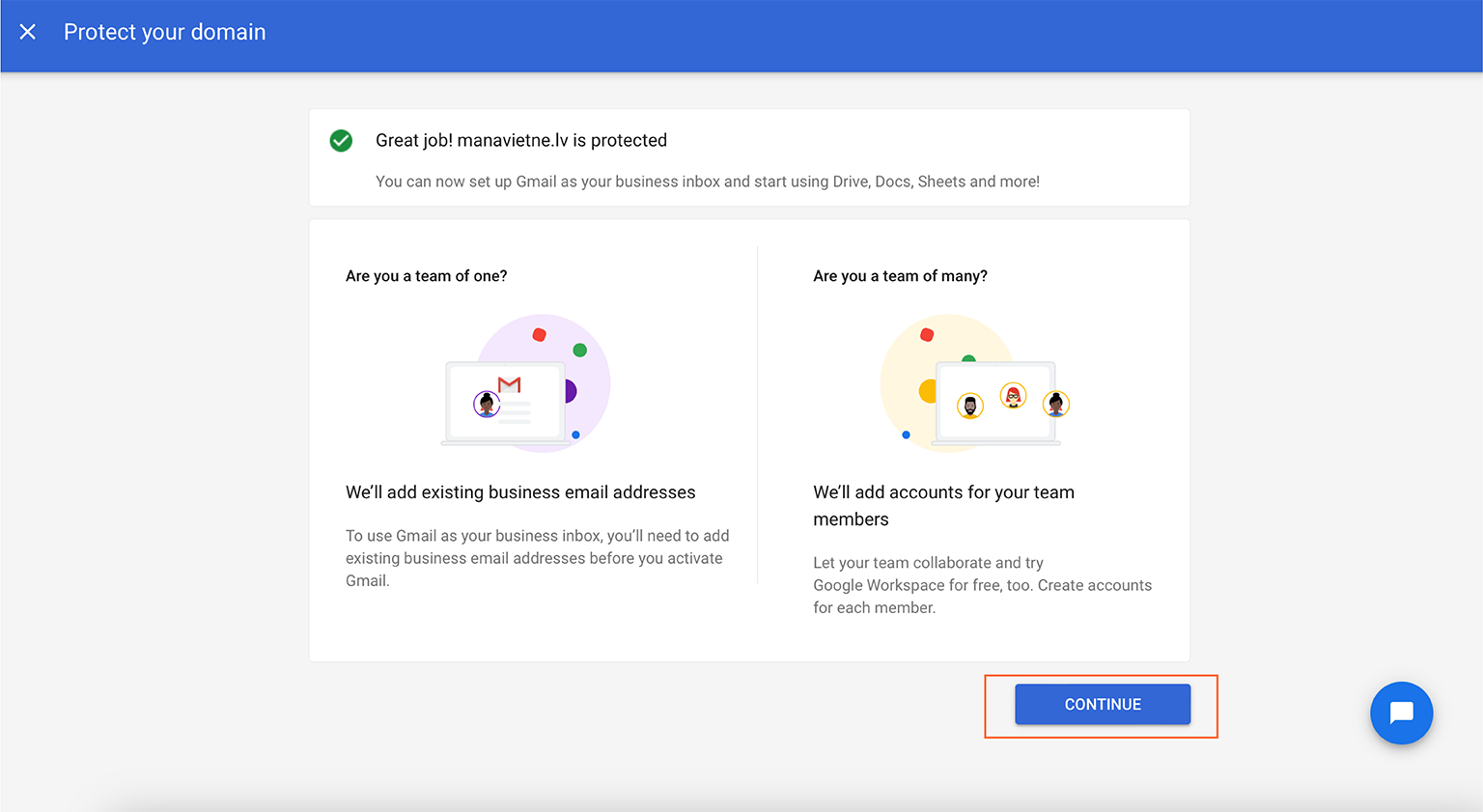1483x812 pixels.
Task: Click 'Let your team collaborate and try' paragraph
Action: tap(983, 585)
